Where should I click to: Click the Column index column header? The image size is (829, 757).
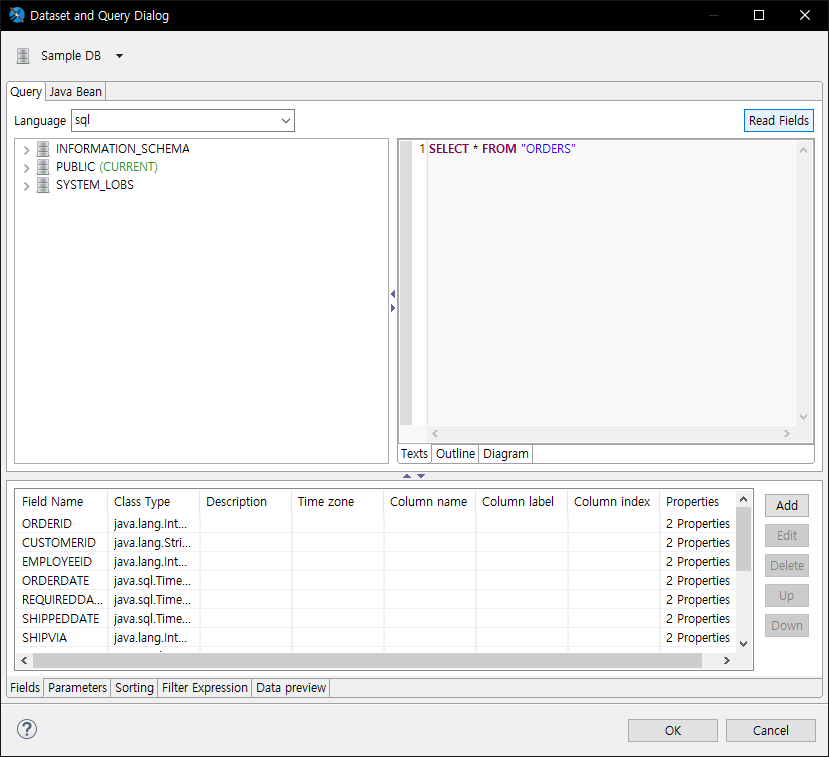pos(613,502)
